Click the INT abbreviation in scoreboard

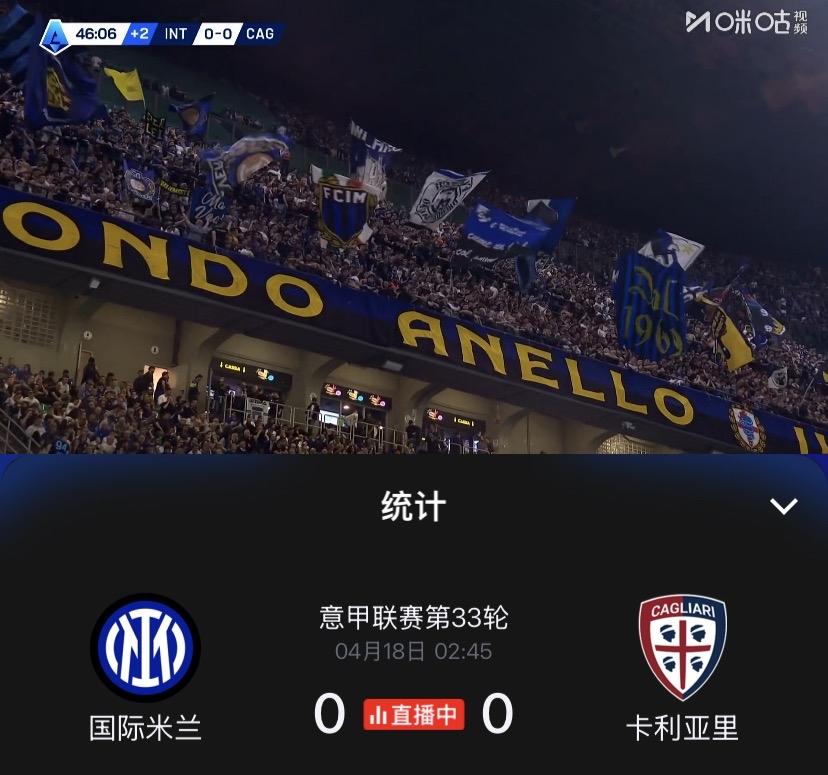[x=175, y=34]
